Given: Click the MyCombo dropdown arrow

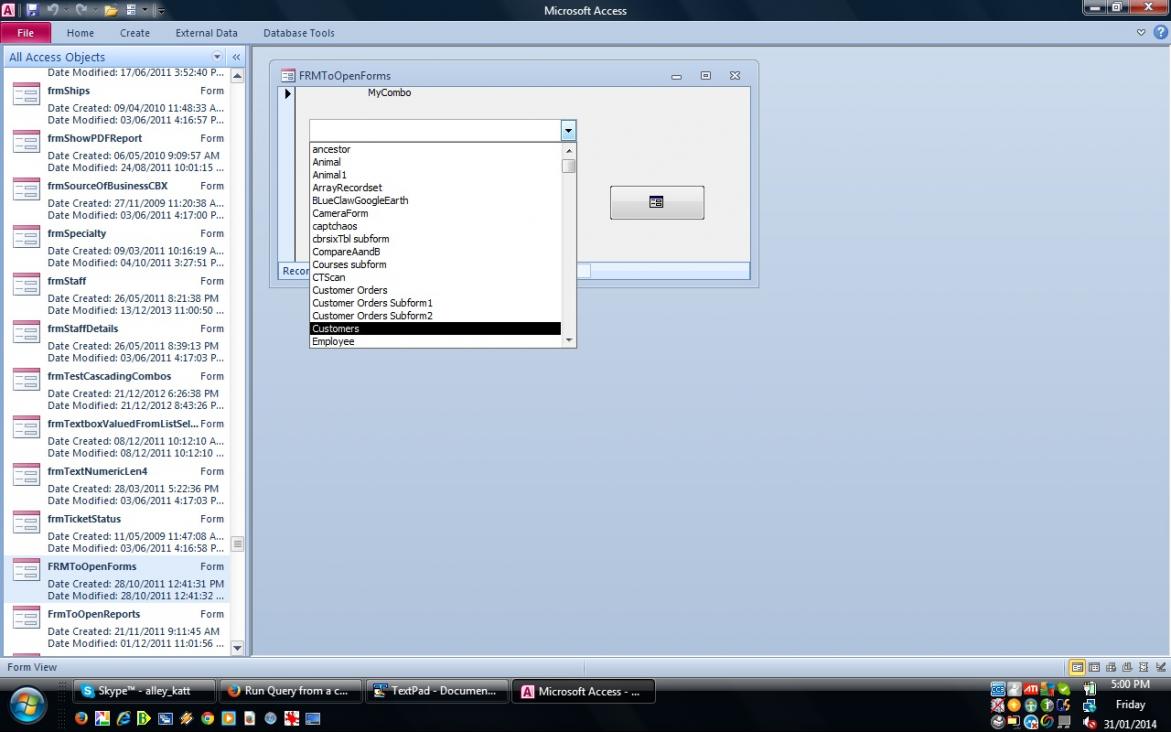Looking at the screenshot, I should click(x=568, y=131).
